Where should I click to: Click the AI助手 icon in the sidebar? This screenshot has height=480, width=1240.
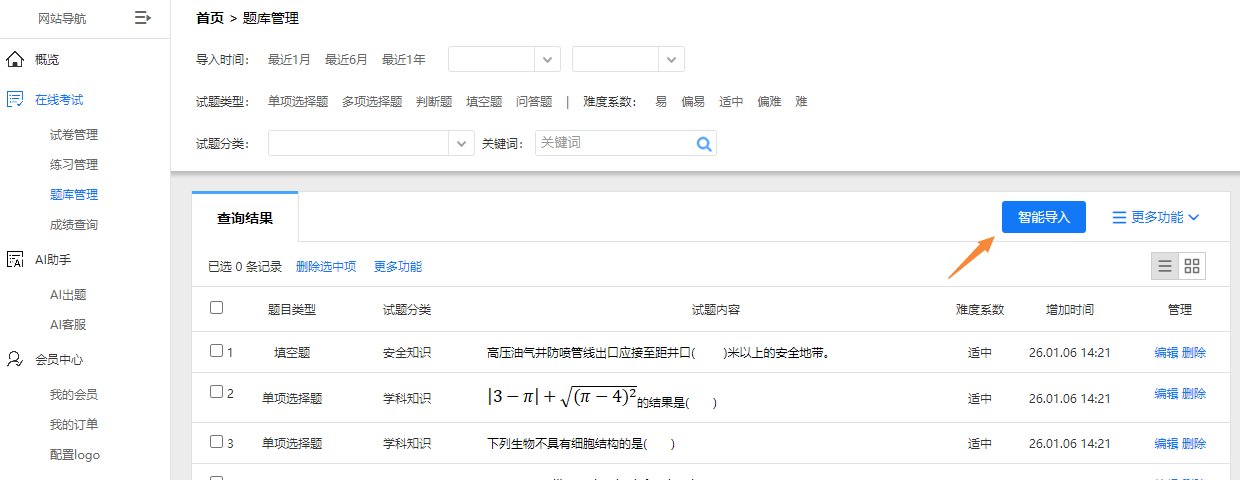tap(15, 260)
